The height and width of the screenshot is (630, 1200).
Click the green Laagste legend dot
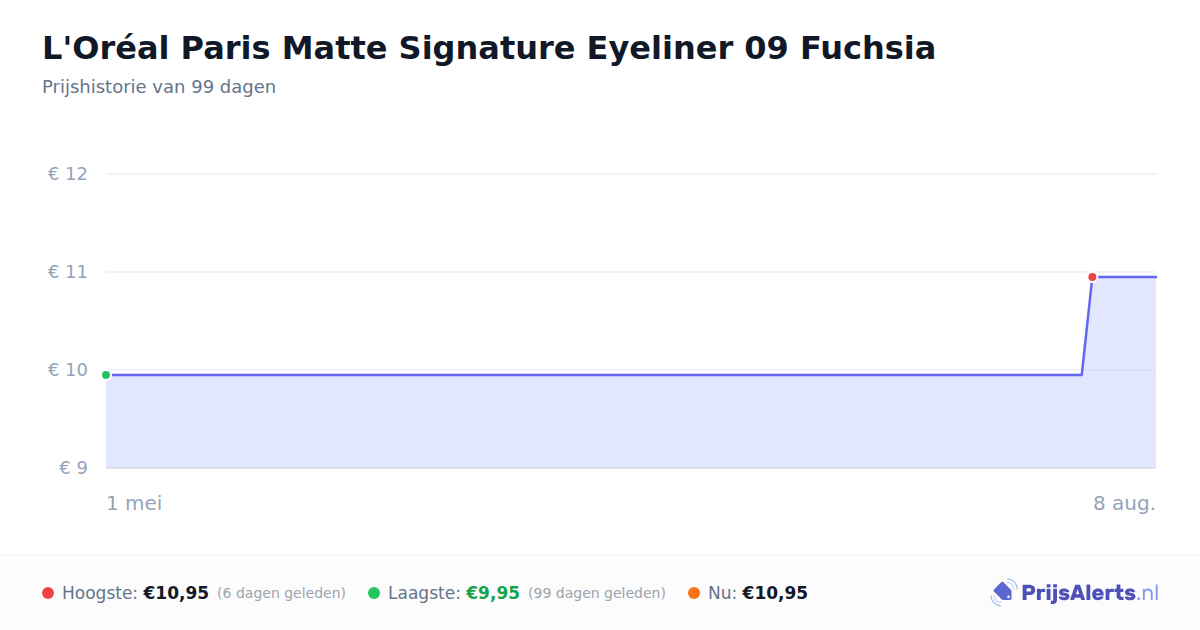point(374,593)
